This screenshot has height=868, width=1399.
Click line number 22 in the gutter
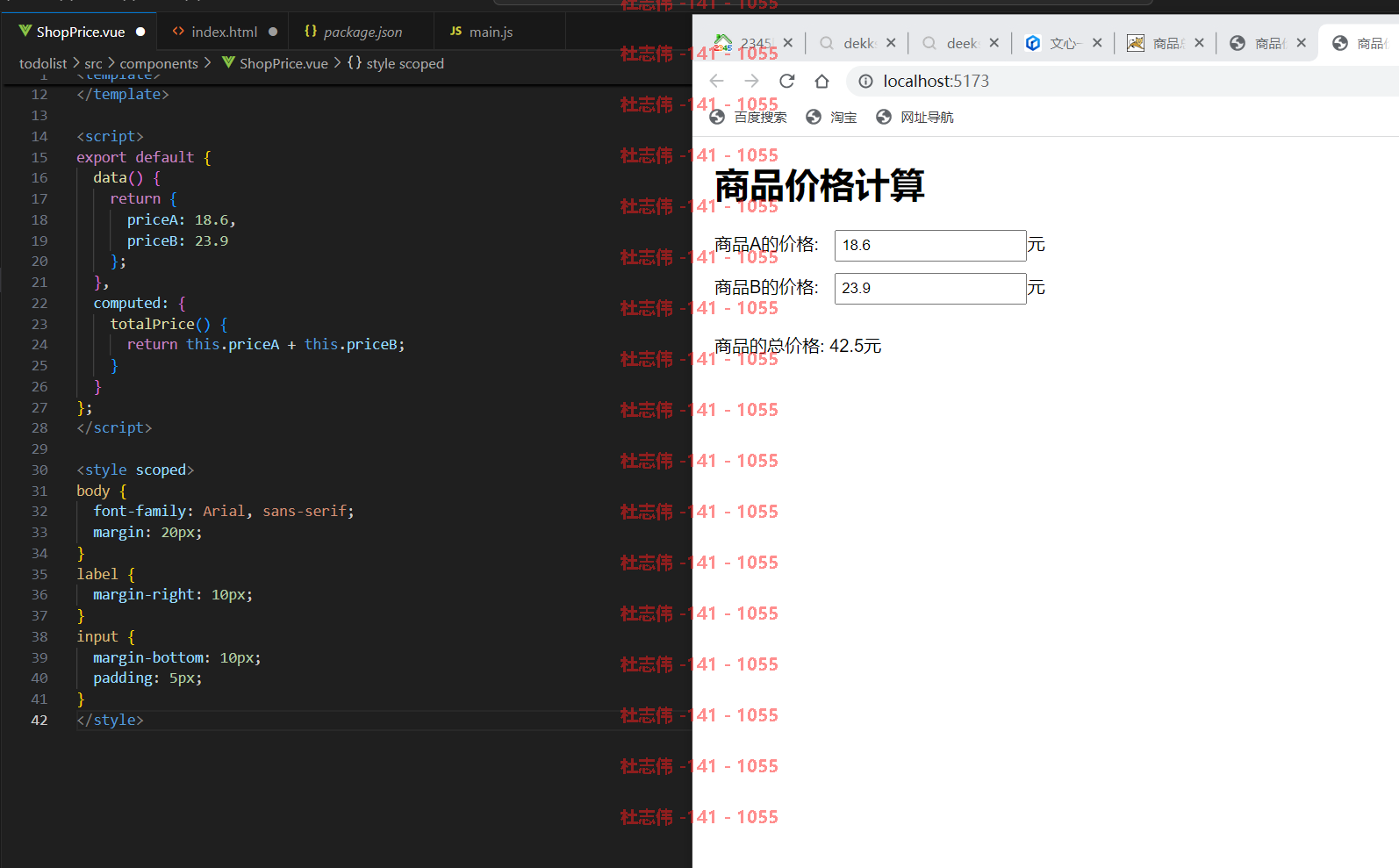coord(39,303)
